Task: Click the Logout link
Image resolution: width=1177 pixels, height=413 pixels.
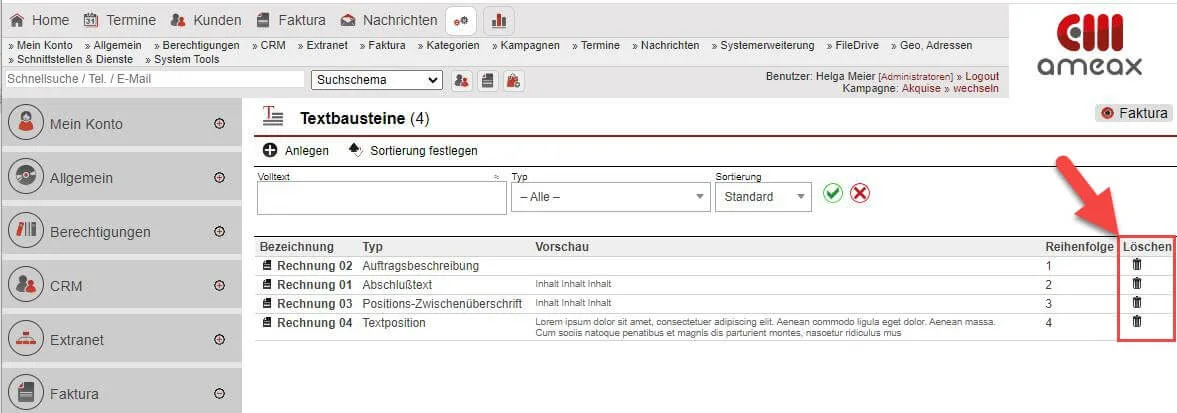Action: click(981, 76)
